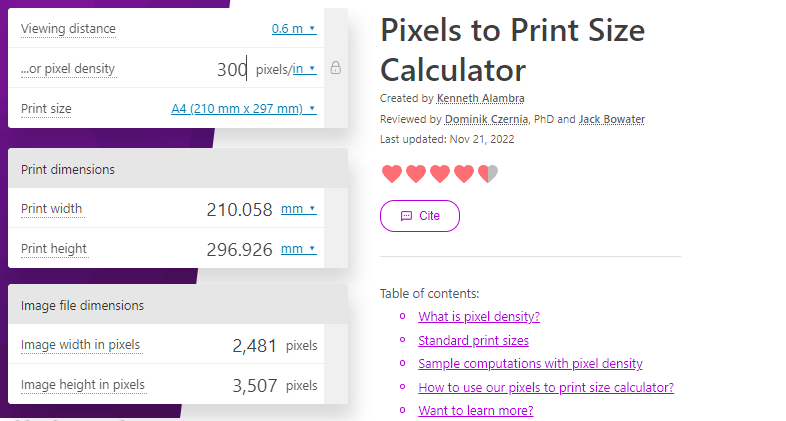Open the pixel density unit dropdown
786x421 pixels.
pyautogui.click(x=304, y=69)
